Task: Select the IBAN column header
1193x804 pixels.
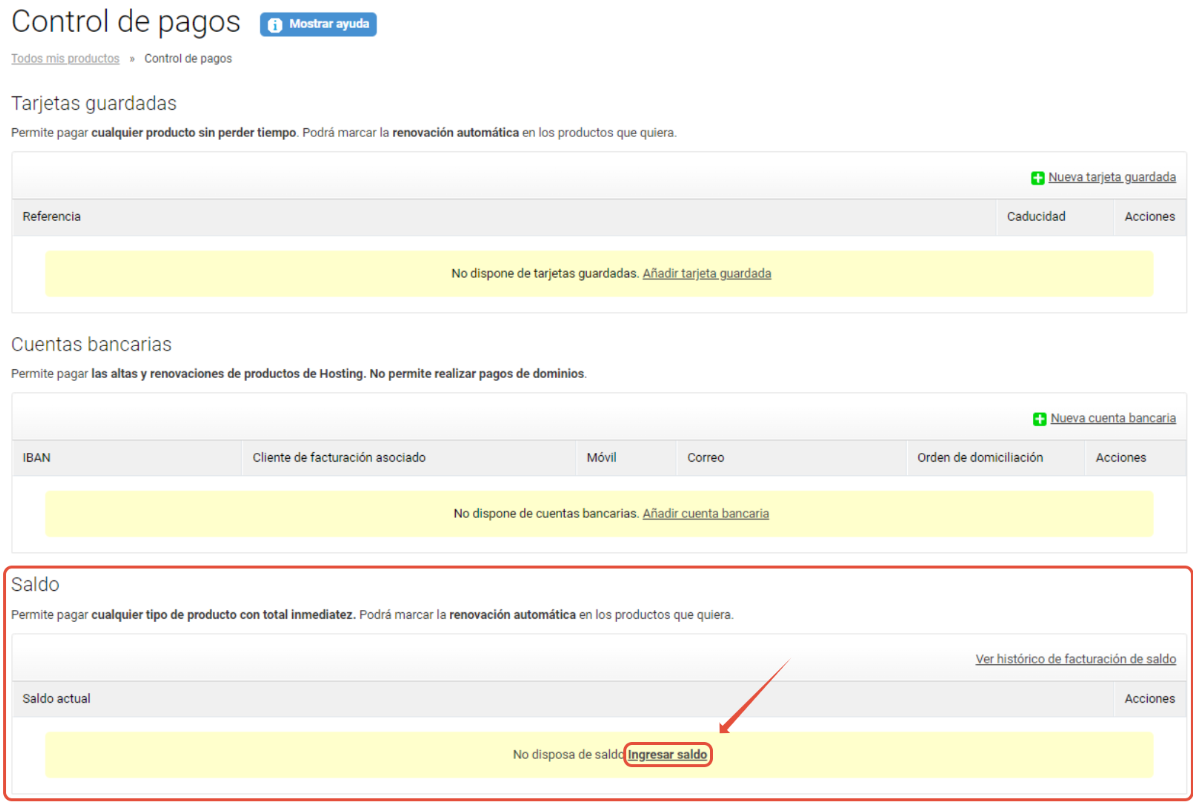Action: (36, 457)
